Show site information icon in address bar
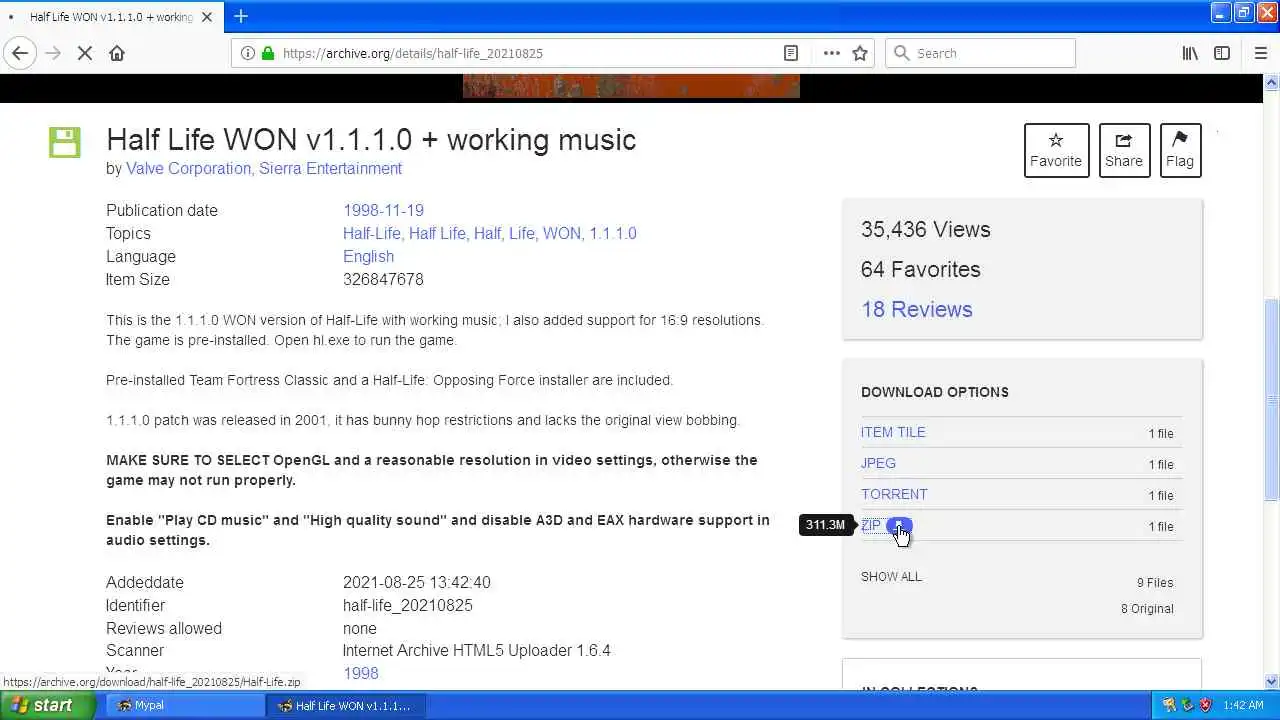 [x=248, y=53]
